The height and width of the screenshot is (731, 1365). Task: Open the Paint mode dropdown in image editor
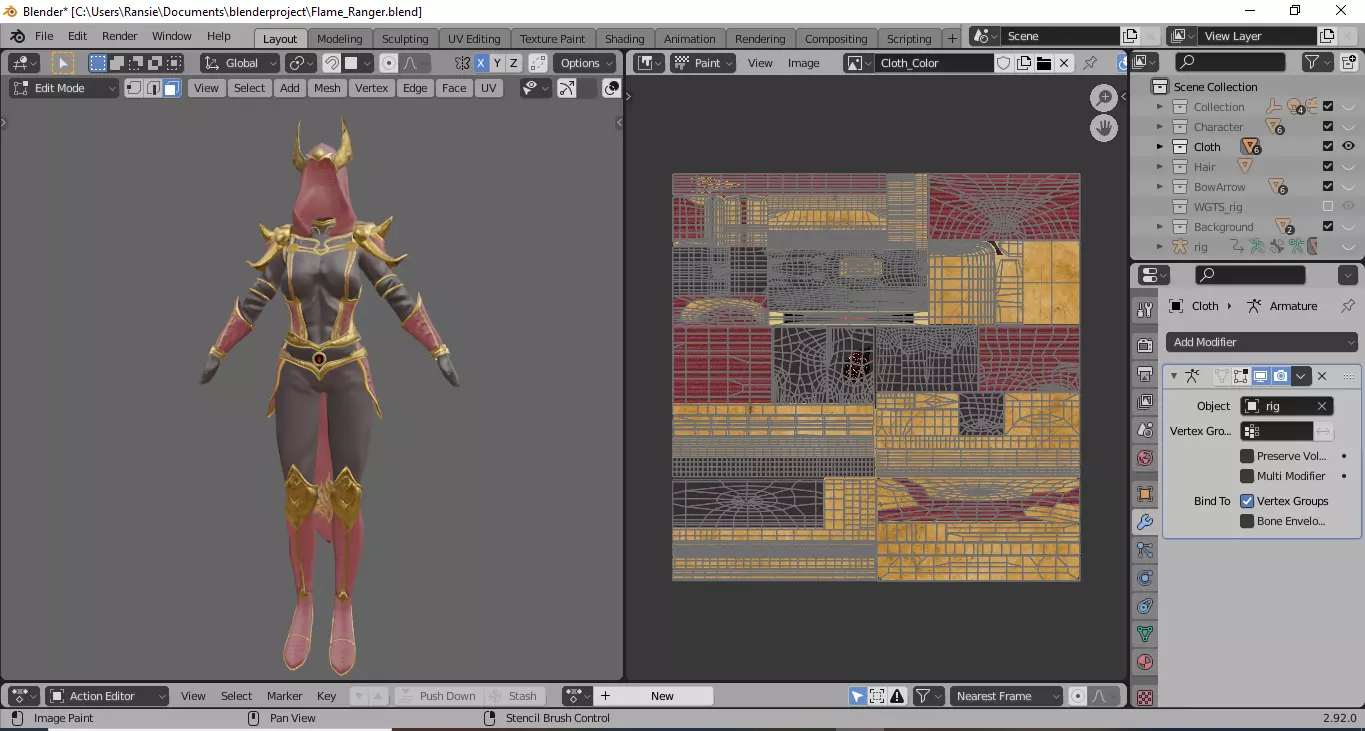(x=703, y=63)
